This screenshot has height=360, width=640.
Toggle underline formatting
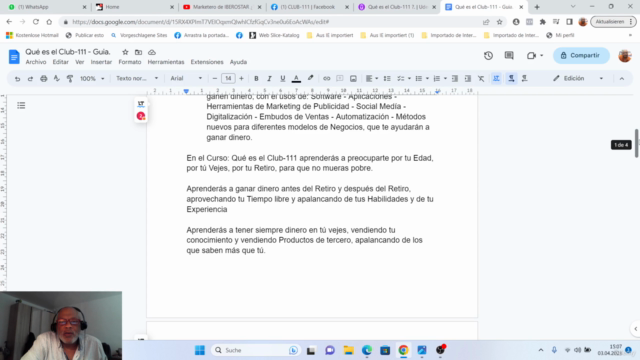click(282, 78)
